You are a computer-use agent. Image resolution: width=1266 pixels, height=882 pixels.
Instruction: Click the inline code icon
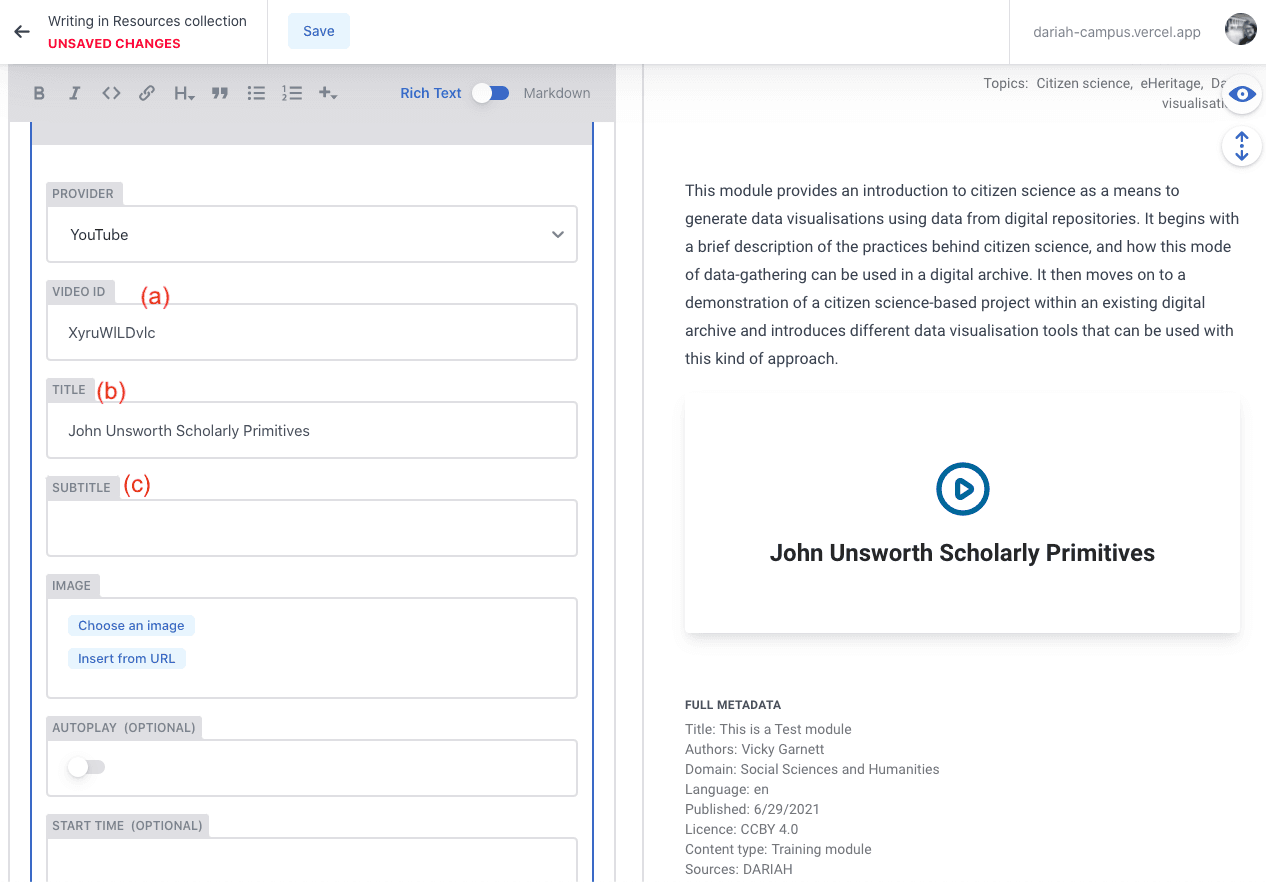pos(111,93)
